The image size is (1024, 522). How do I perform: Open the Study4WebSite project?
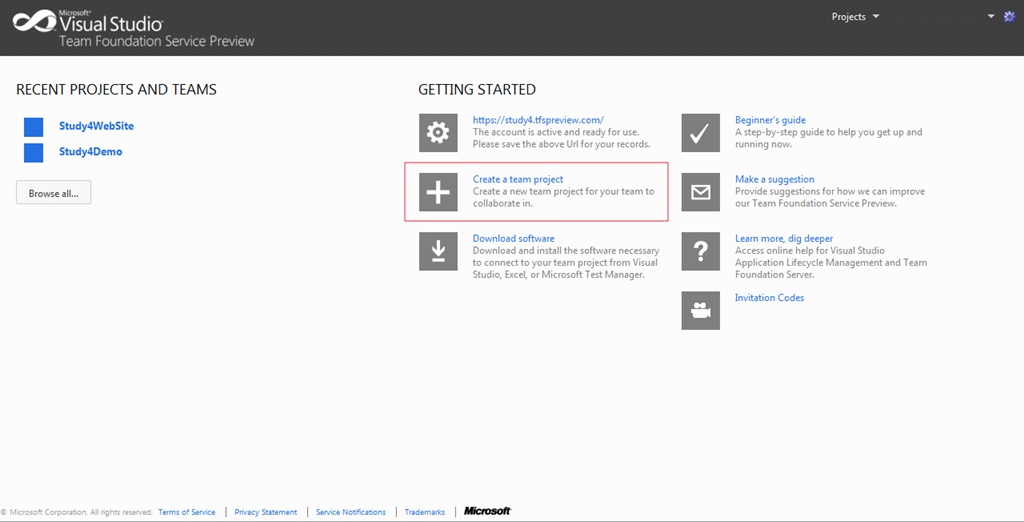point(97,126)
